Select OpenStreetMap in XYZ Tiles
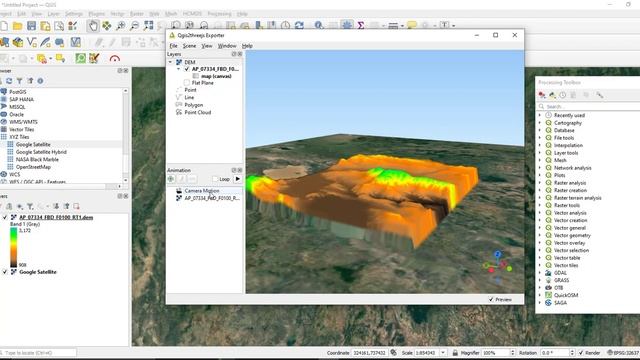The height and width of the screenshot is (360, 640). [x=33, y=167]
